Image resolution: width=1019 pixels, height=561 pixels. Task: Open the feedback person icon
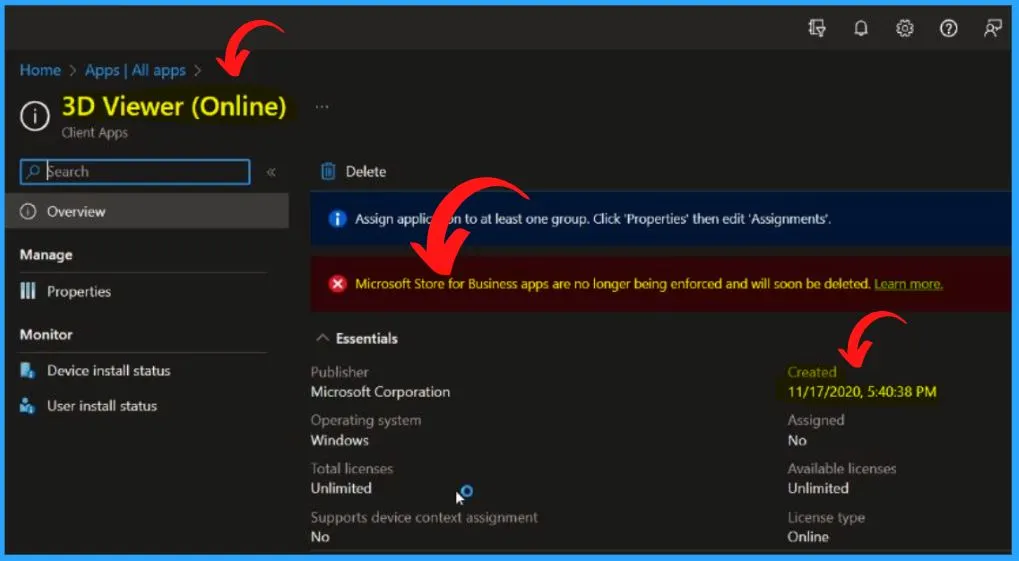992,28
